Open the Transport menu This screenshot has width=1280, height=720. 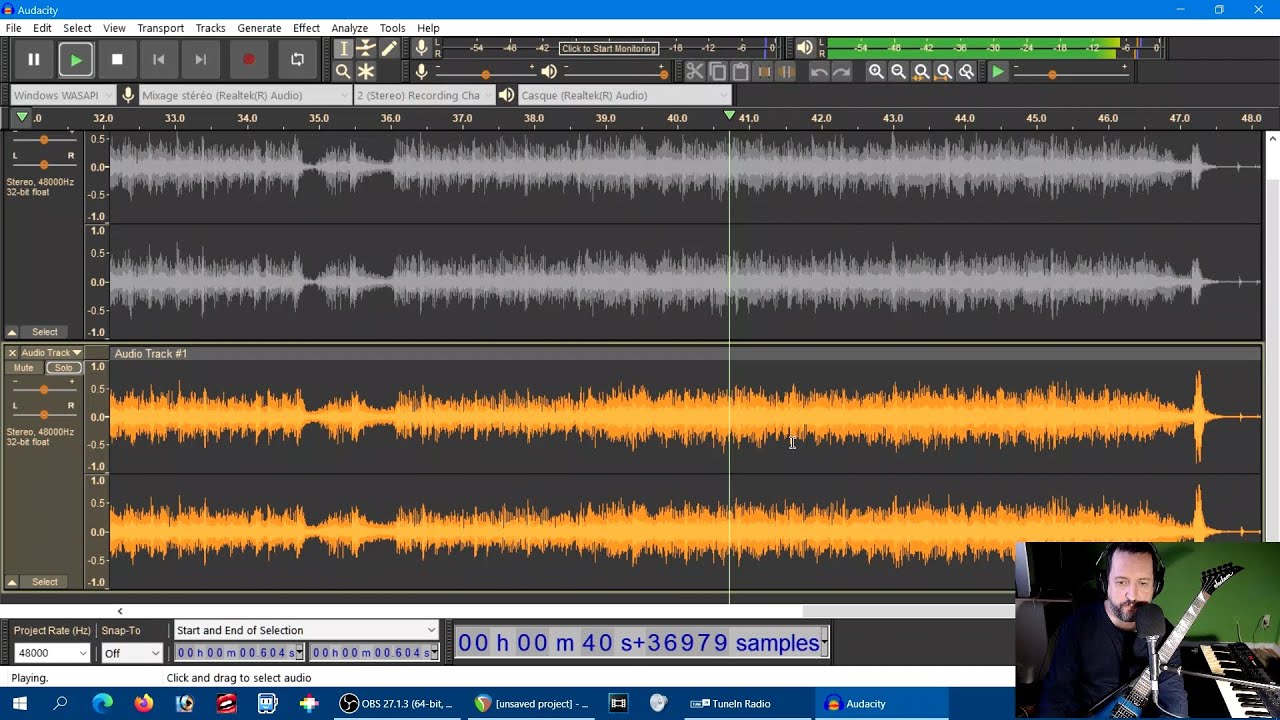point(160,28)
